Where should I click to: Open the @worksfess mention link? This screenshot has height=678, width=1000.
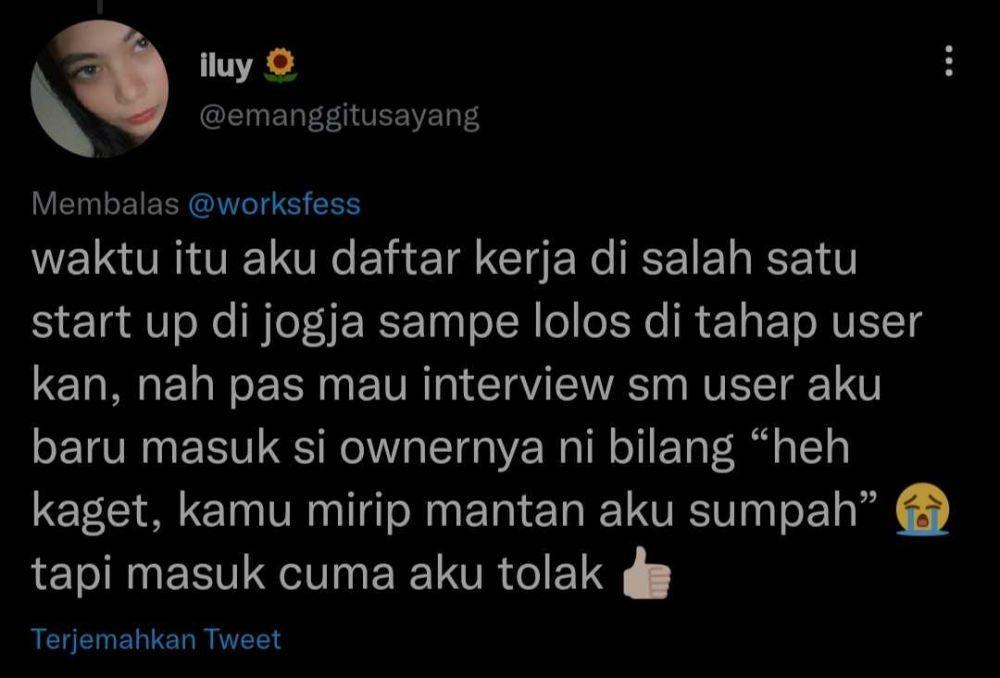(x=274, y=205)
